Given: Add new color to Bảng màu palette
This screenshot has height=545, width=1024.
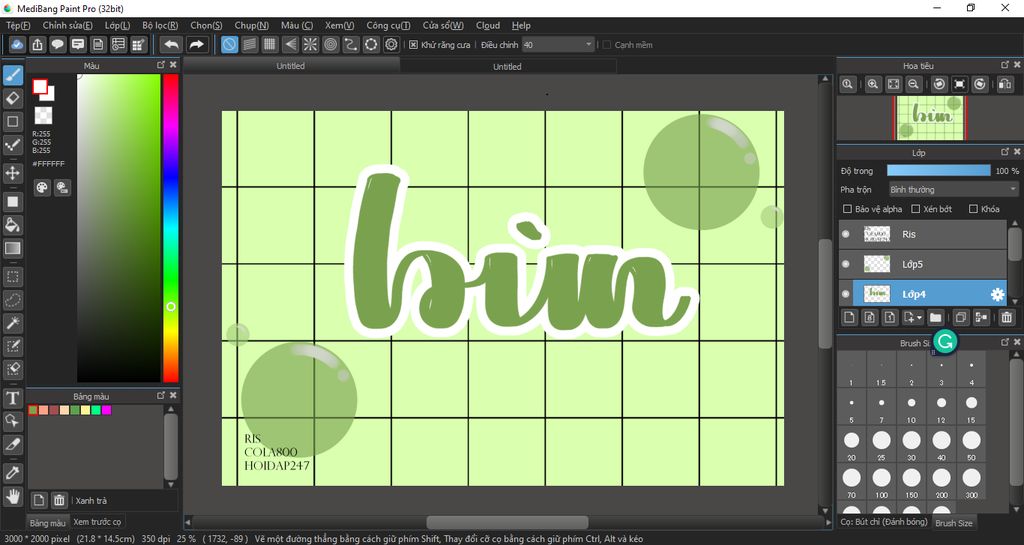Looking at the screenshot, I should 39,500.
